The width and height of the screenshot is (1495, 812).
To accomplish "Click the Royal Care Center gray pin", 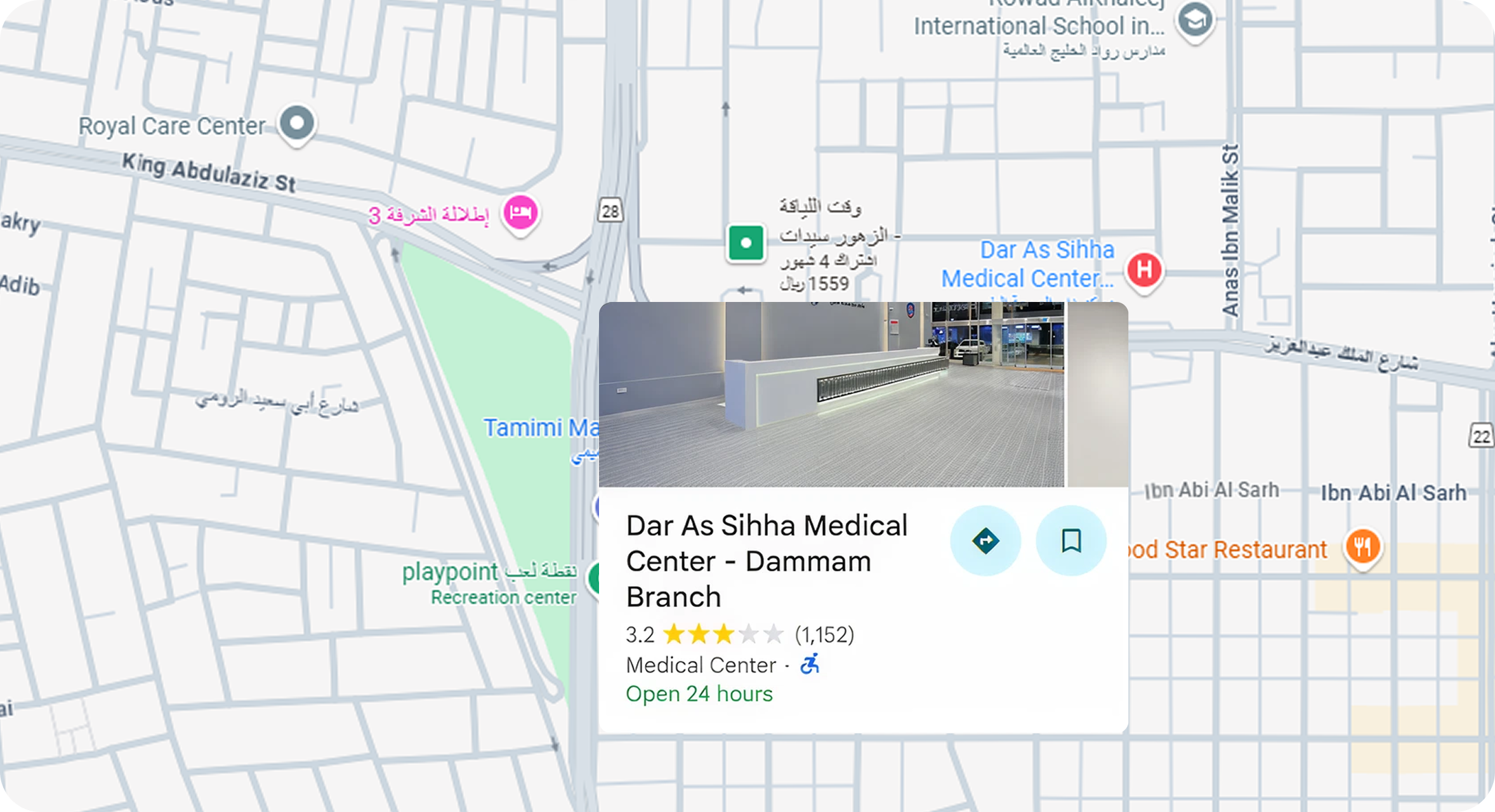I will coord(297,123).
